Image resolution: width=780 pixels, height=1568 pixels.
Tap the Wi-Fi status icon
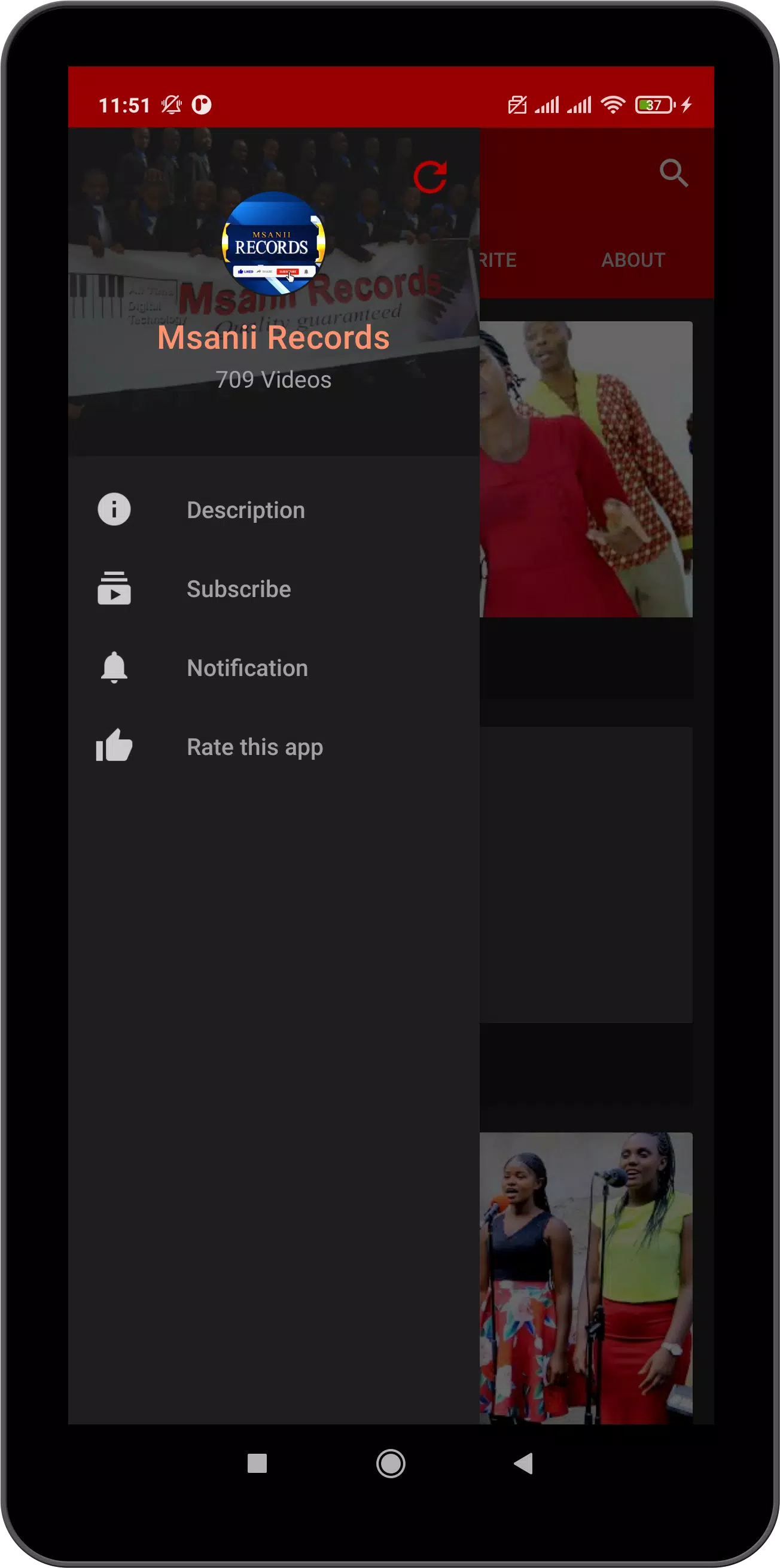613,105
